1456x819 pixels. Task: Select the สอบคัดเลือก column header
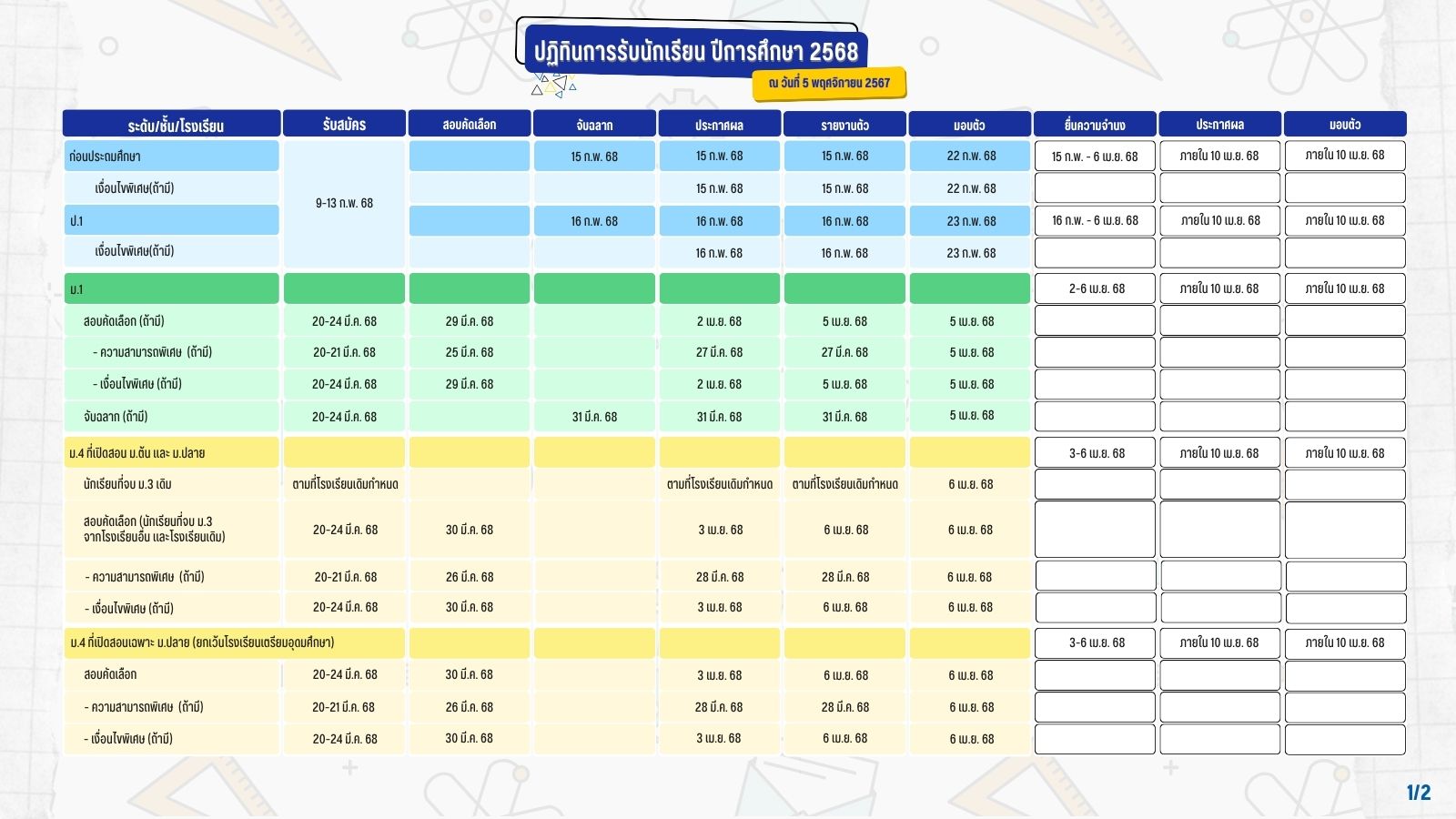point(470,125)
